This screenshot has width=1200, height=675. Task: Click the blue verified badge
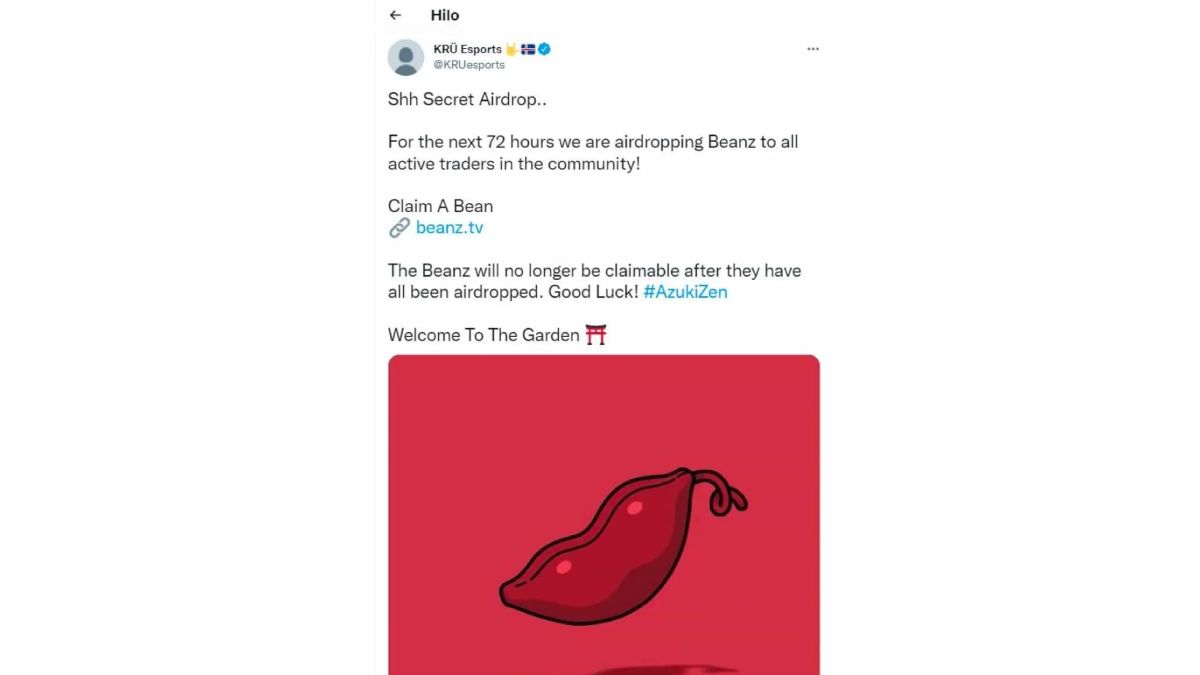point(545,49)
